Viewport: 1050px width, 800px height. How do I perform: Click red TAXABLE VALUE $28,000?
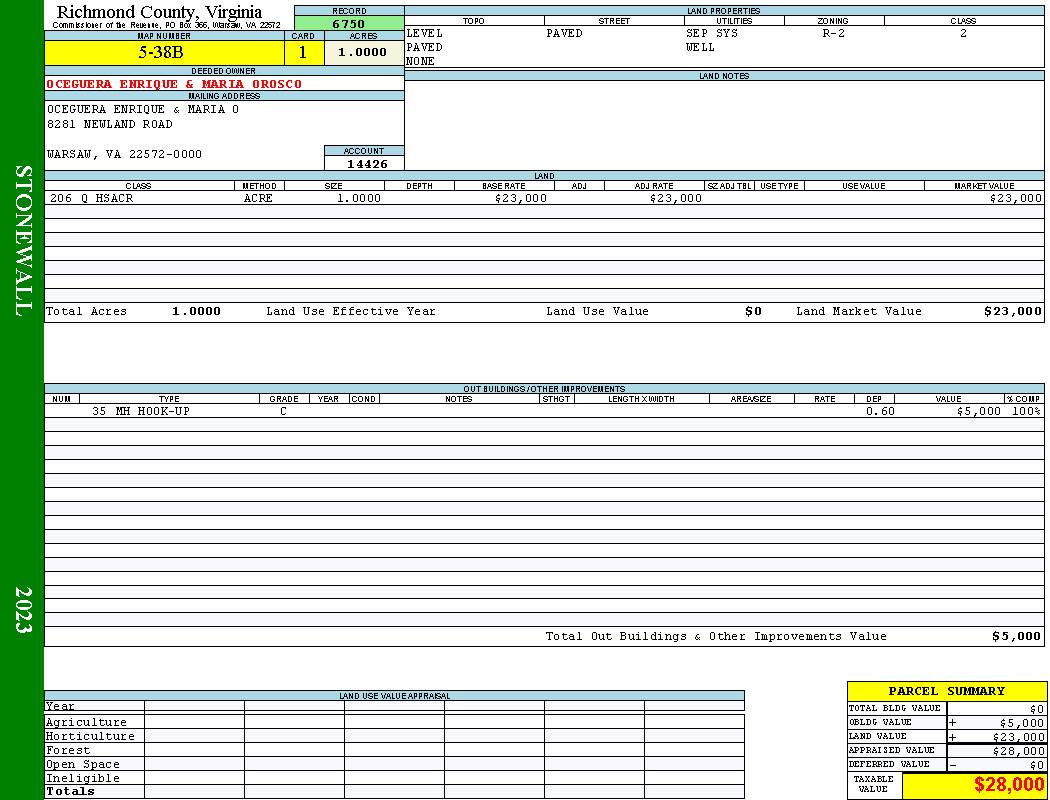[x=1008, y=785]
